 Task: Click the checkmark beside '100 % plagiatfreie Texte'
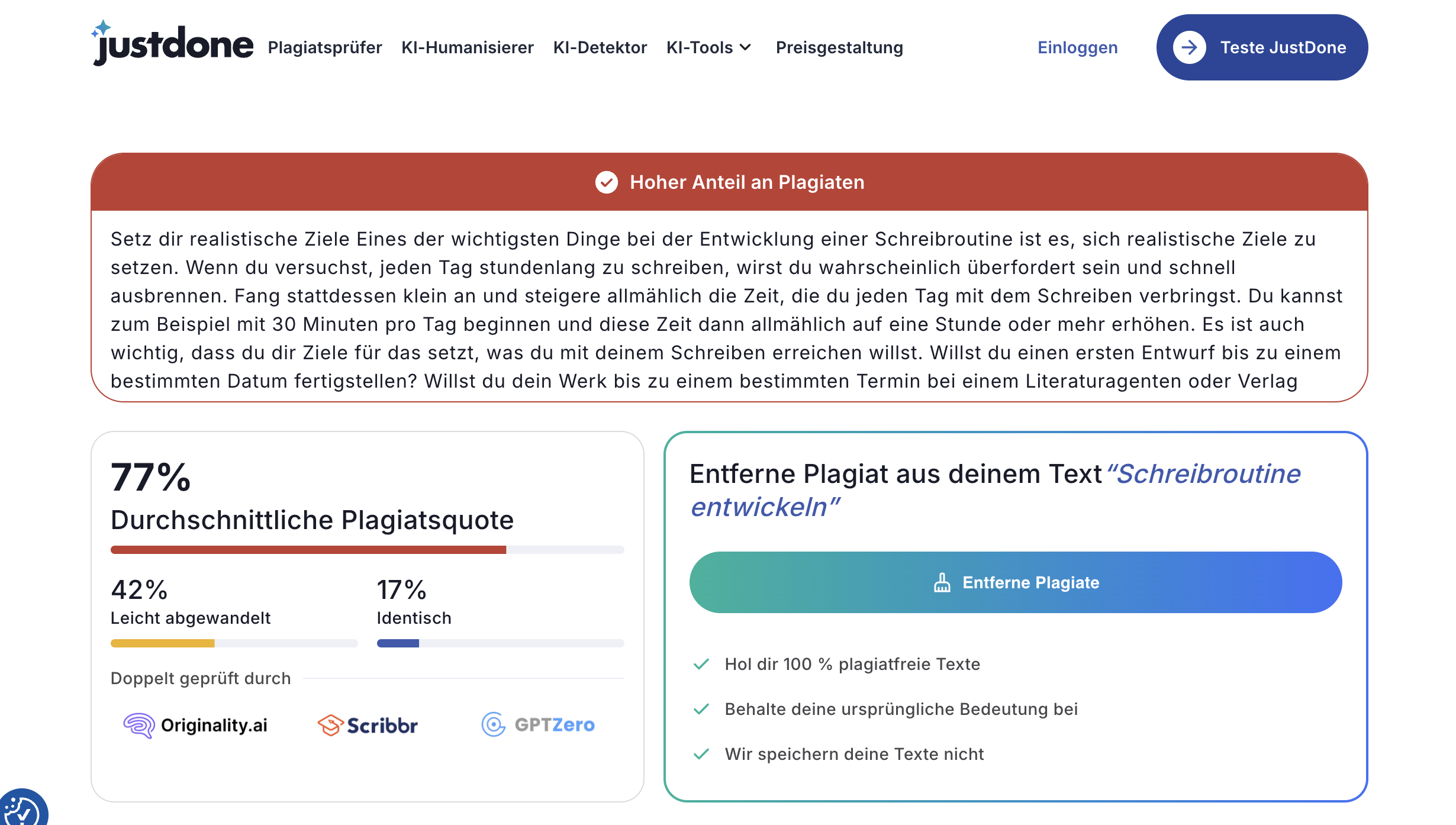(701, 664)
